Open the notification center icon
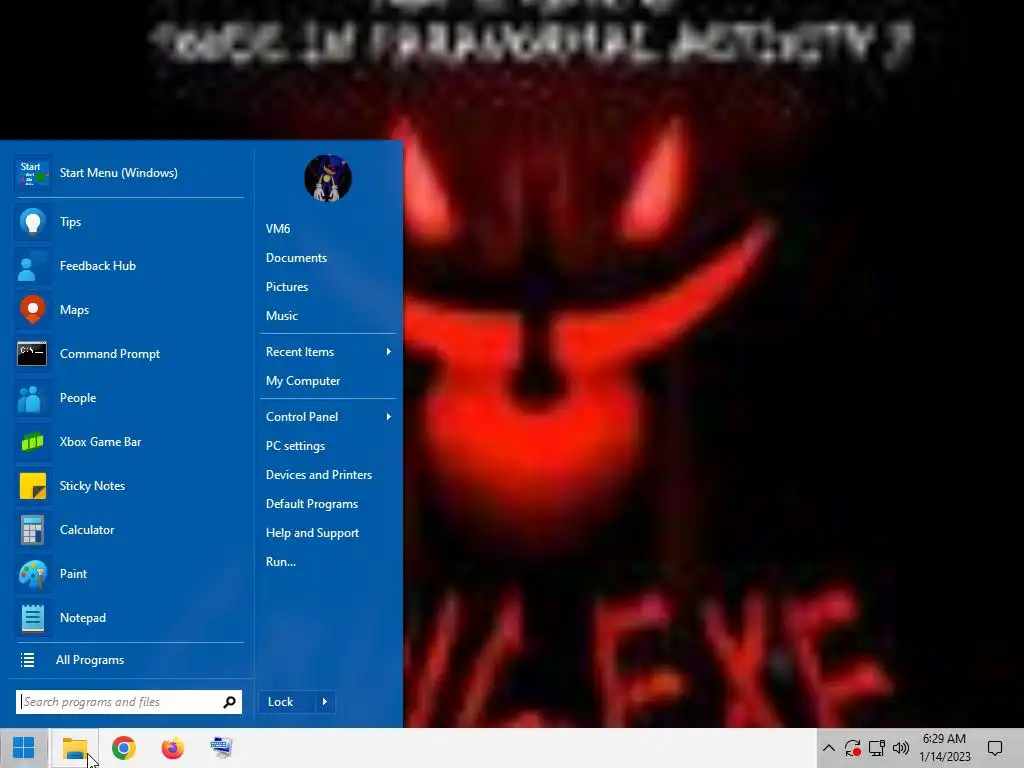This screenshot has height=768, width=1024. coord(995,748)
